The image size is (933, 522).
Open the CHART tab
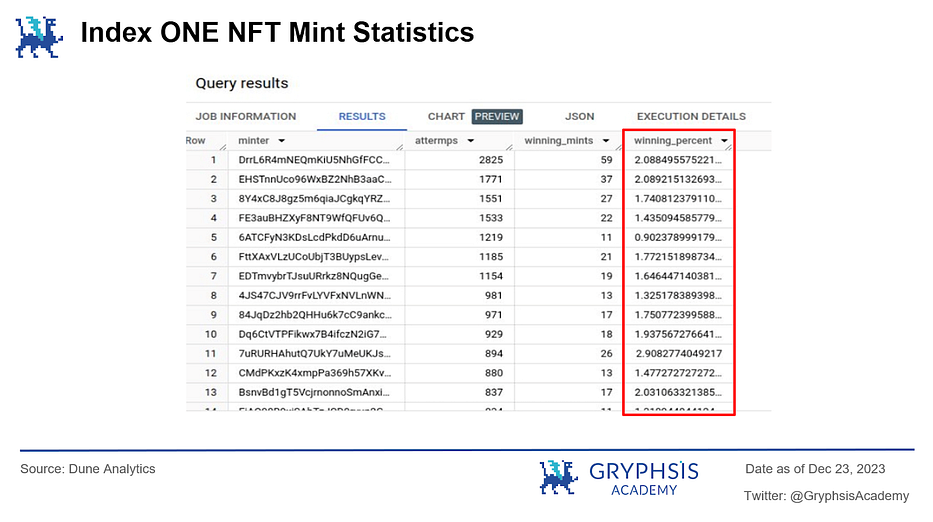446,117
